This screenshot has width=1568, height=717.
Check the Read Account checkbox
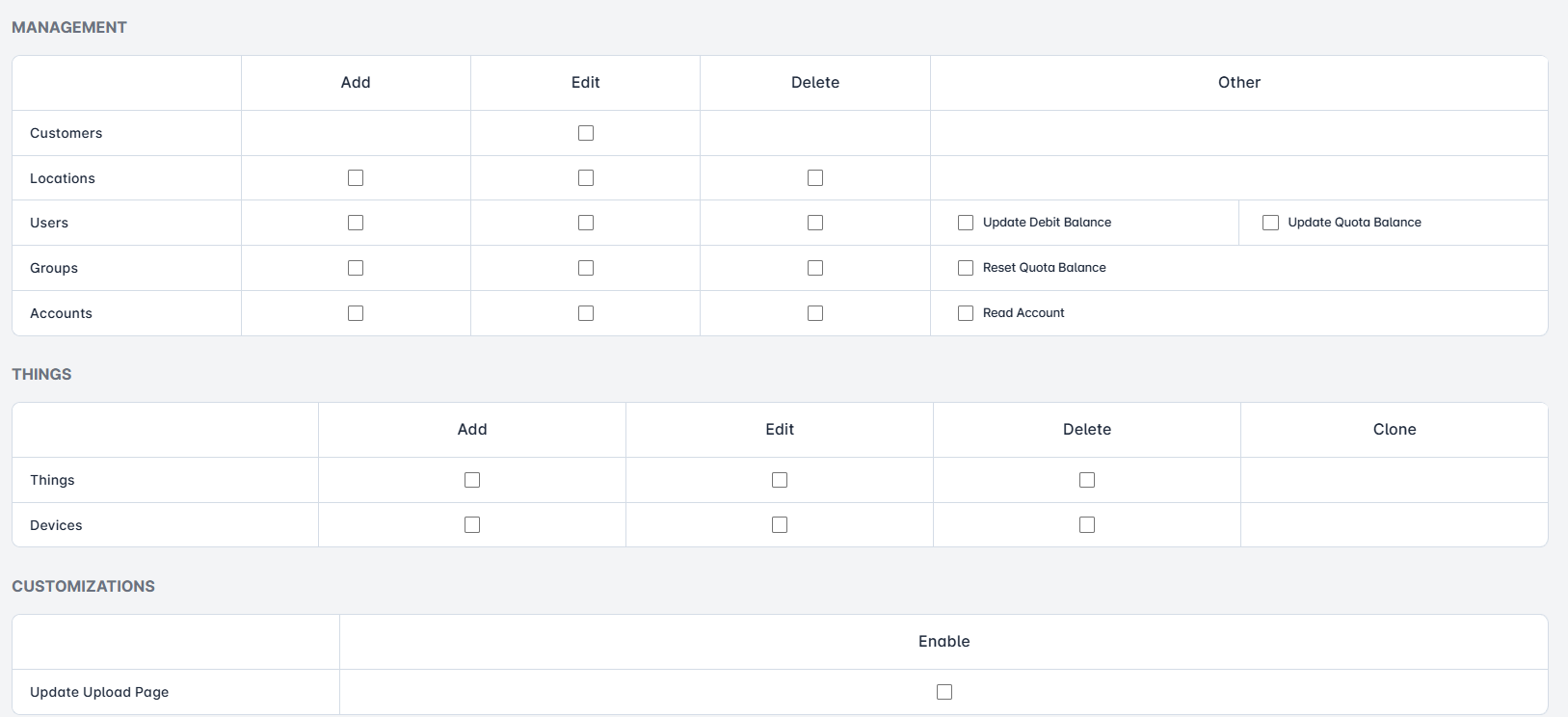click(966, 313)
